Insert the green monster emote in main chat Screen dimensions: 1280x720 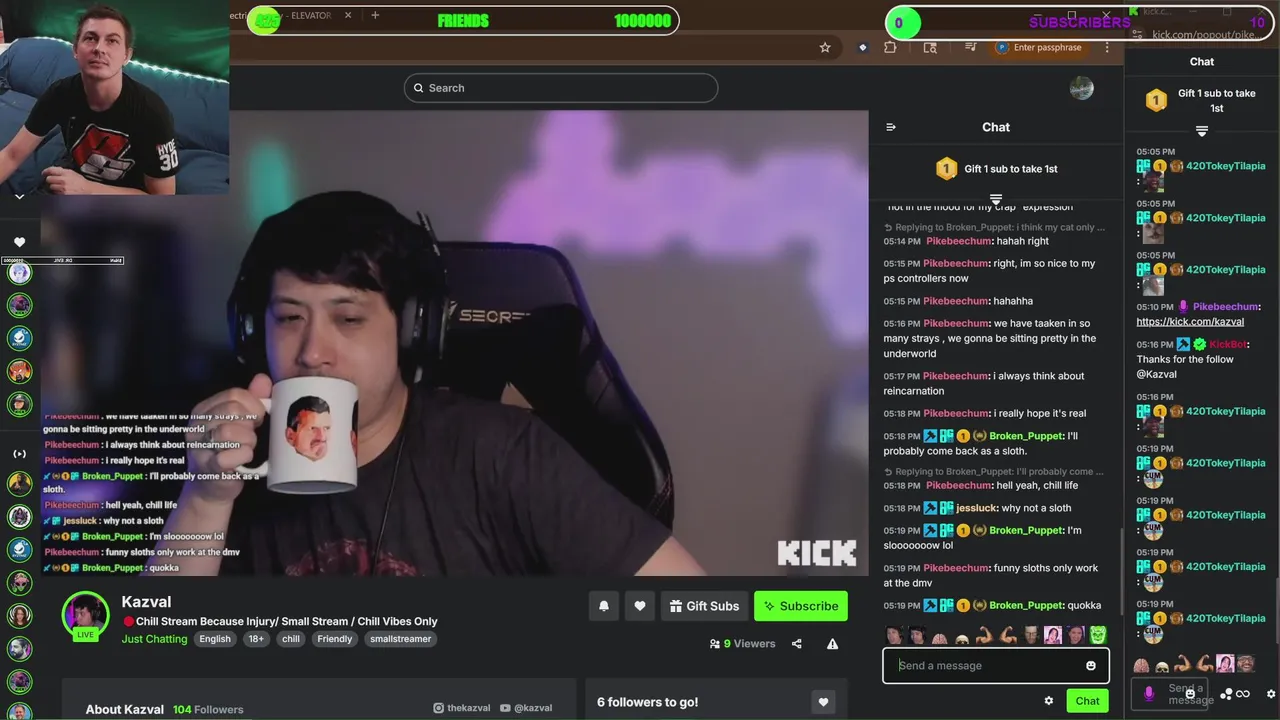click(1098, 635)
